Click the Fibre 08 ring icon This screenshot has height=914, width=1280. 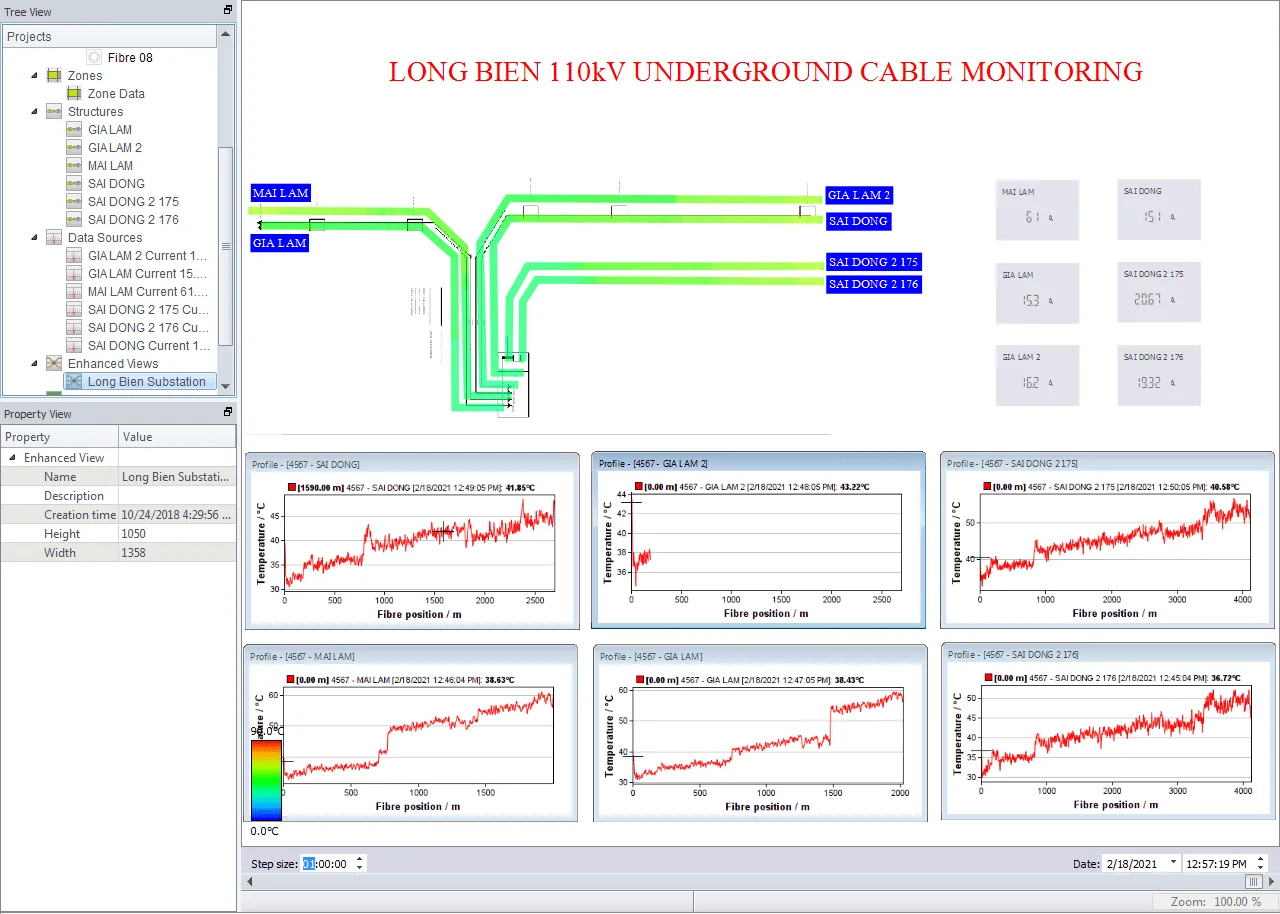(x=94, y=58)
